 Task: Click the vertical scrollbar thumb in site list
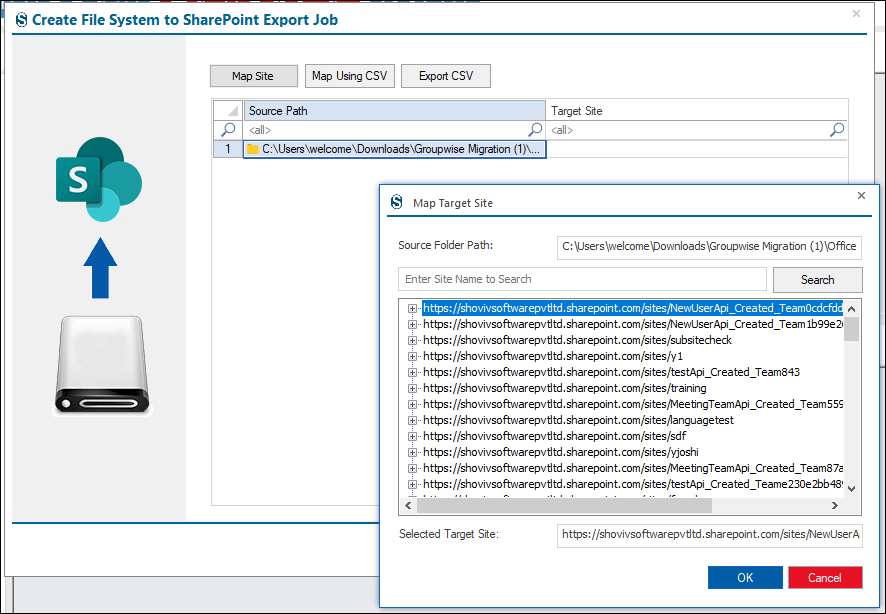(852, 329)
